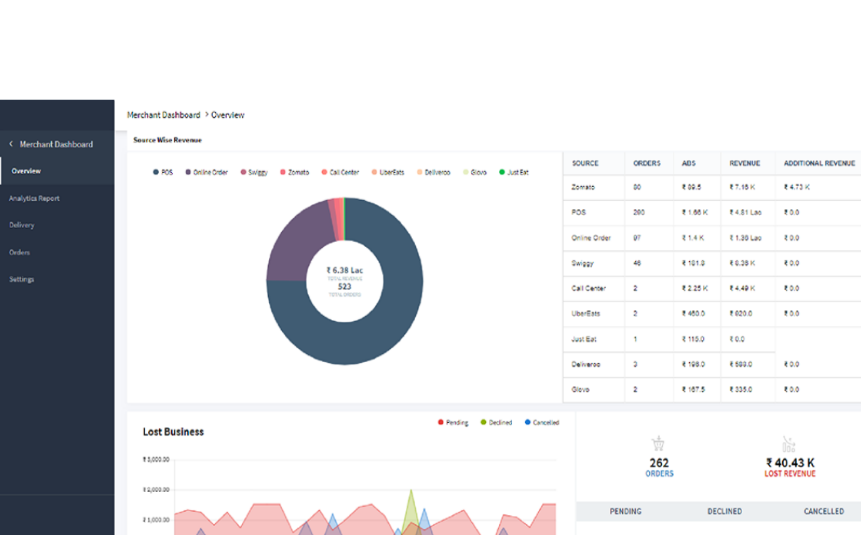Toggle the Online Order series in the legend

[206, 172]
